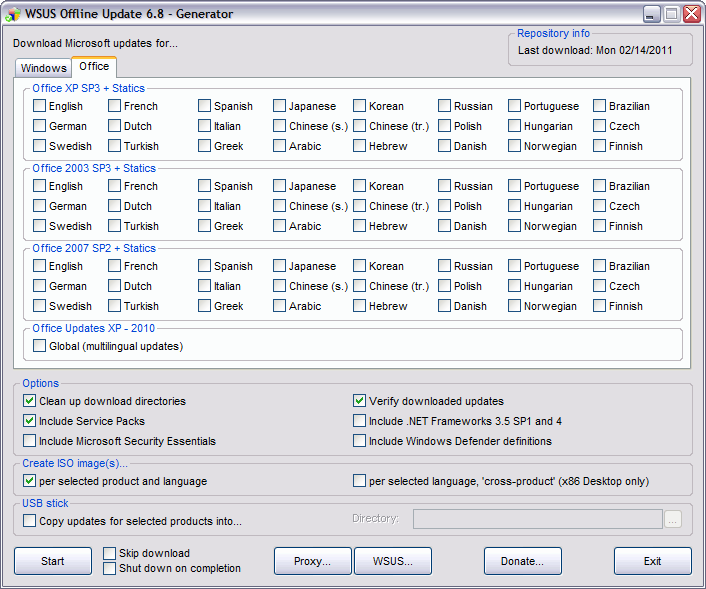This screenshot has height=589, width=706.
Task: Click the WSUS Offline Update title bar icon
Action: pos(13,14)
